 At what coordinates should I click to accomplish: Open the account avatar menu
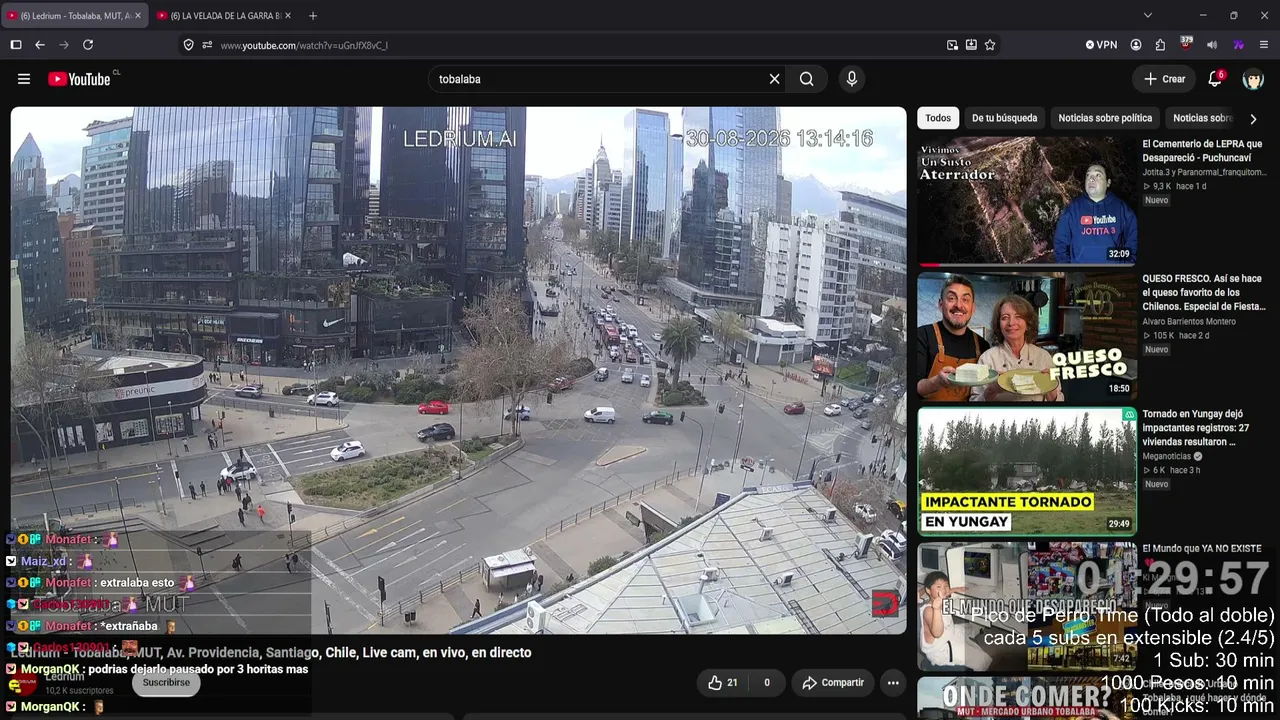point(1253,79)
